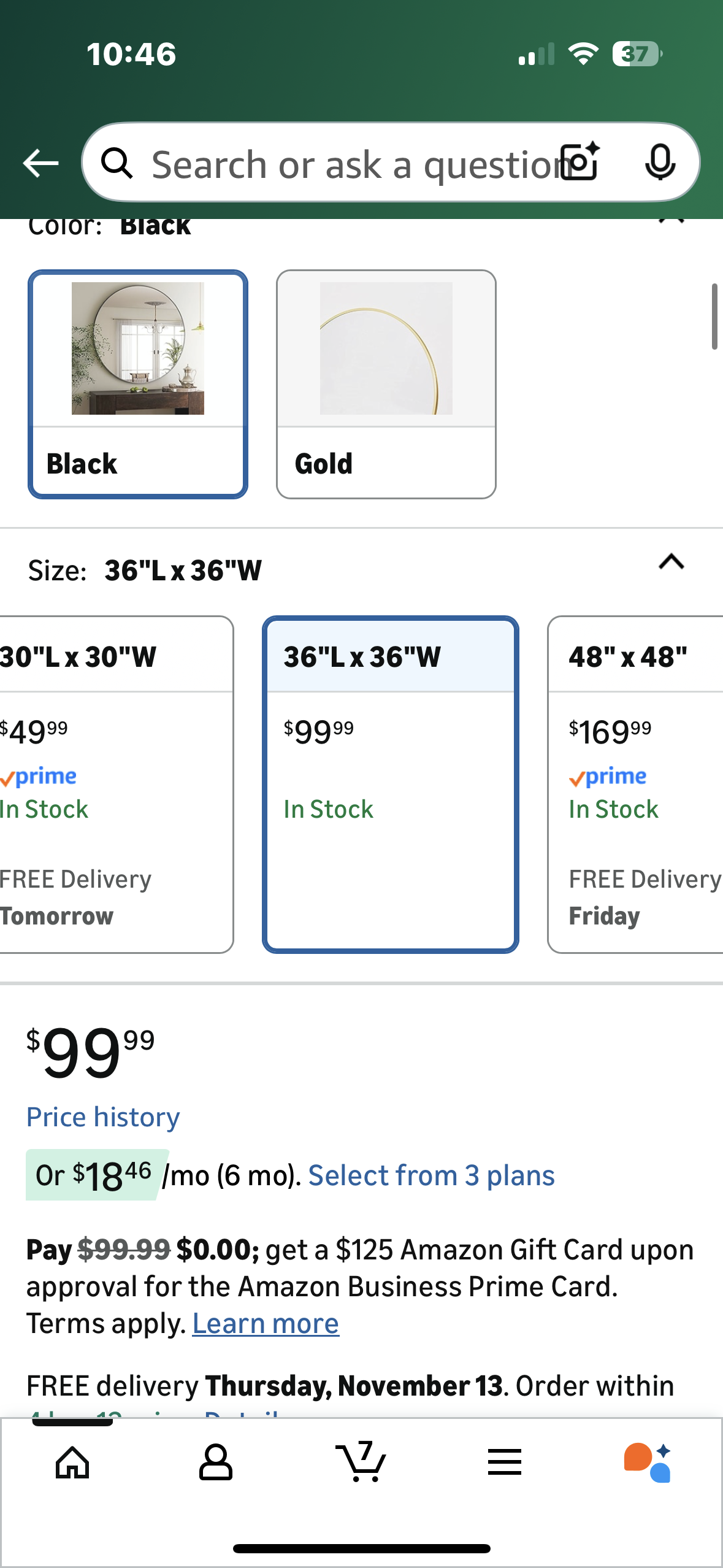Viewport: 723px width, 1568px height.
Task: Open the hamburger menu icon
Action: click(x=504, y=1462)
